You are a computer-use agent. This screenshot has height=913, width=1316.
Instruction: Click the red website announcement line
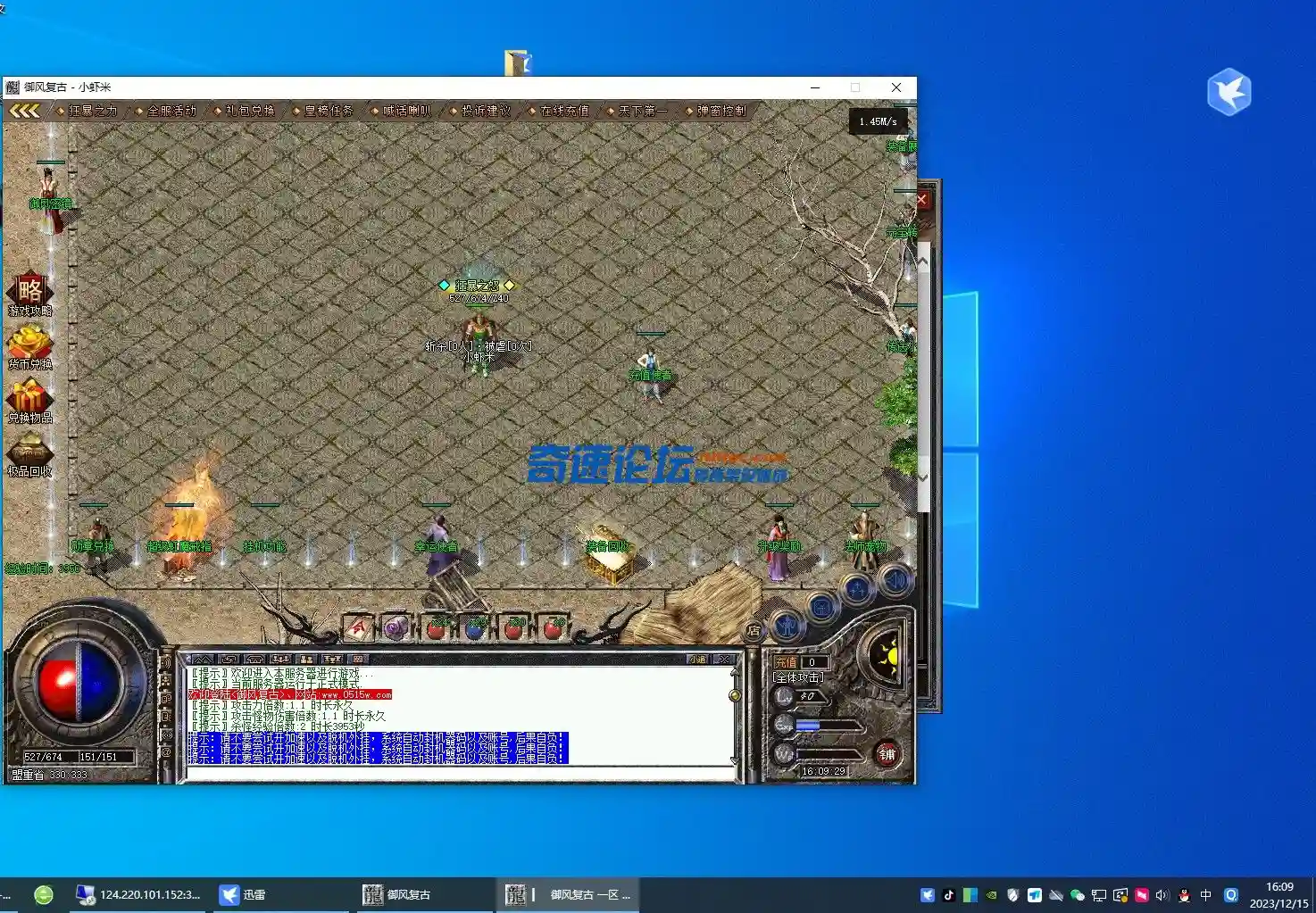[290, 694]
